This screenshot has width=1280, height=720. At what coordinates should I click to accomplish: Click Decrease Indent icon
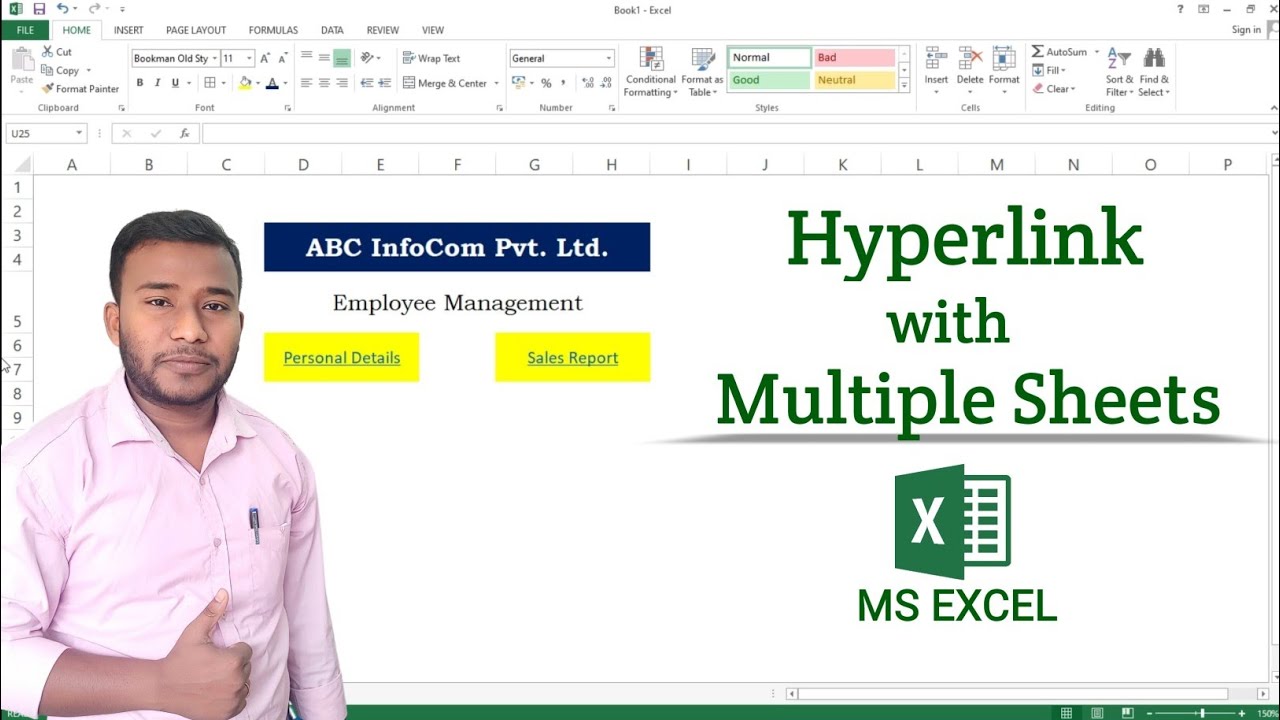(366, 83)
